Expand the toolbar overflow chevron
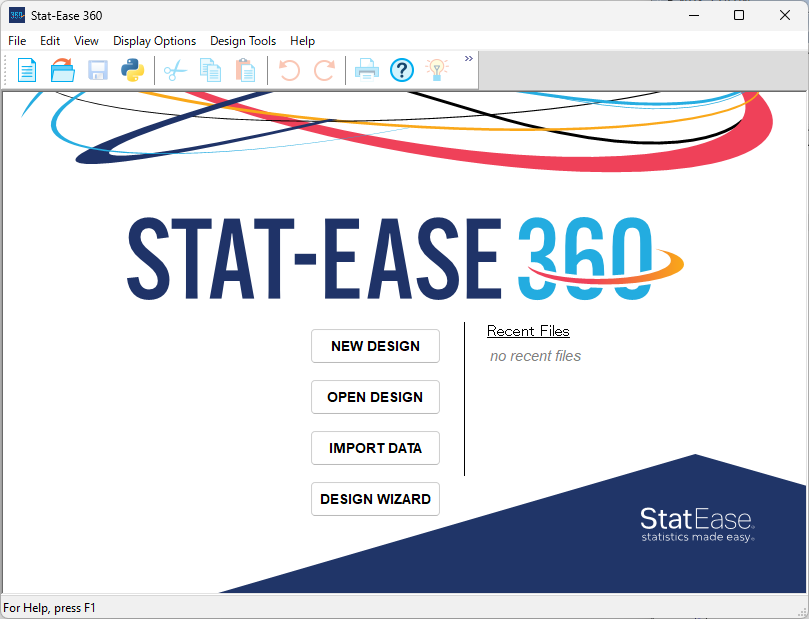Image resolution: width=809 pixels, height=619 pixels. pyautogui.click(x=468, y=59)
